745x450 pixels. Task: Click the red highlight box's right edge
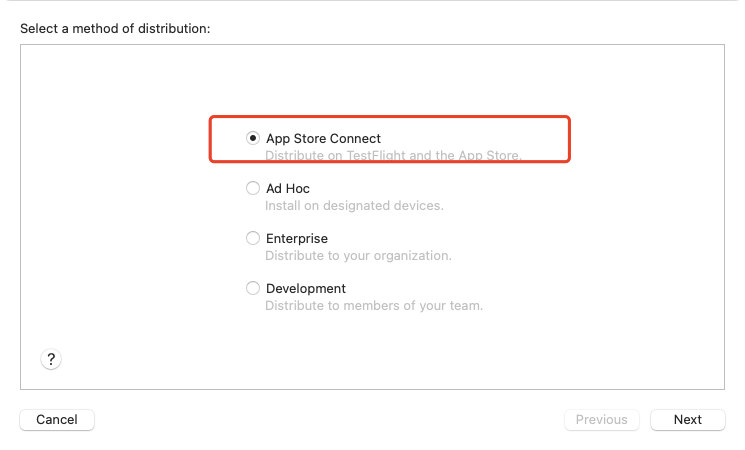click(x=569, y=138)
